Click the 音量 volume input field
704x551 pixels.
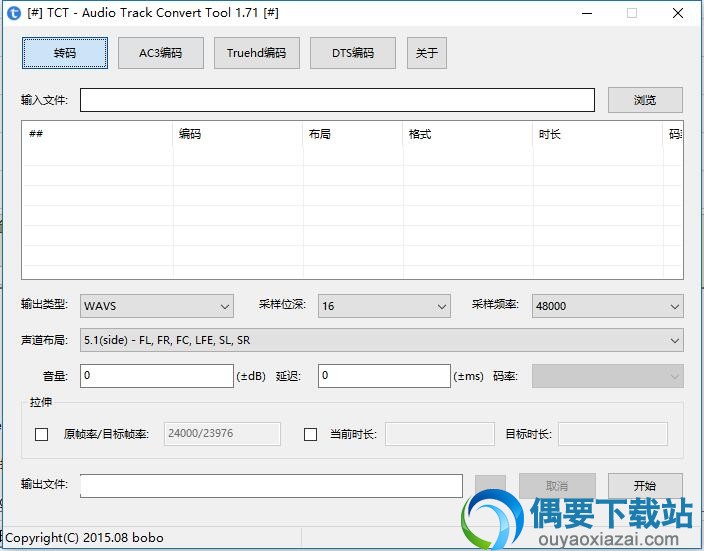click(x=157, y=376)
